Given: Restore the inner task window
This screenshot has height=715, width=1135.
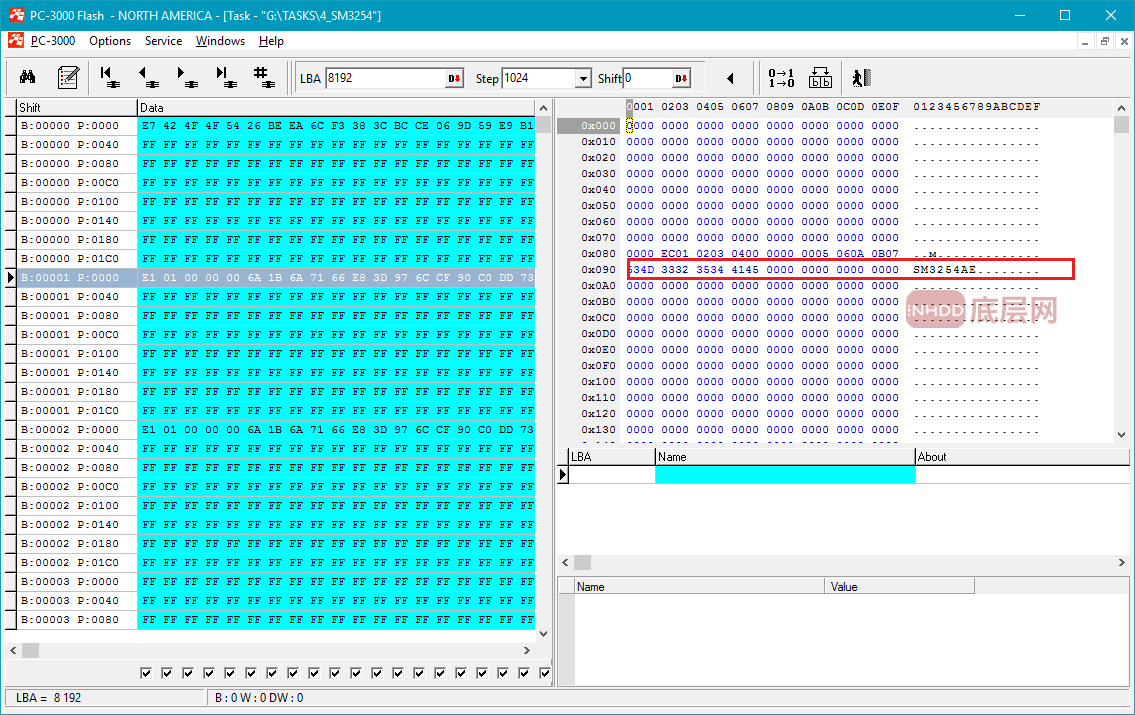Looking at the screenshot, I should (1104, 41).
